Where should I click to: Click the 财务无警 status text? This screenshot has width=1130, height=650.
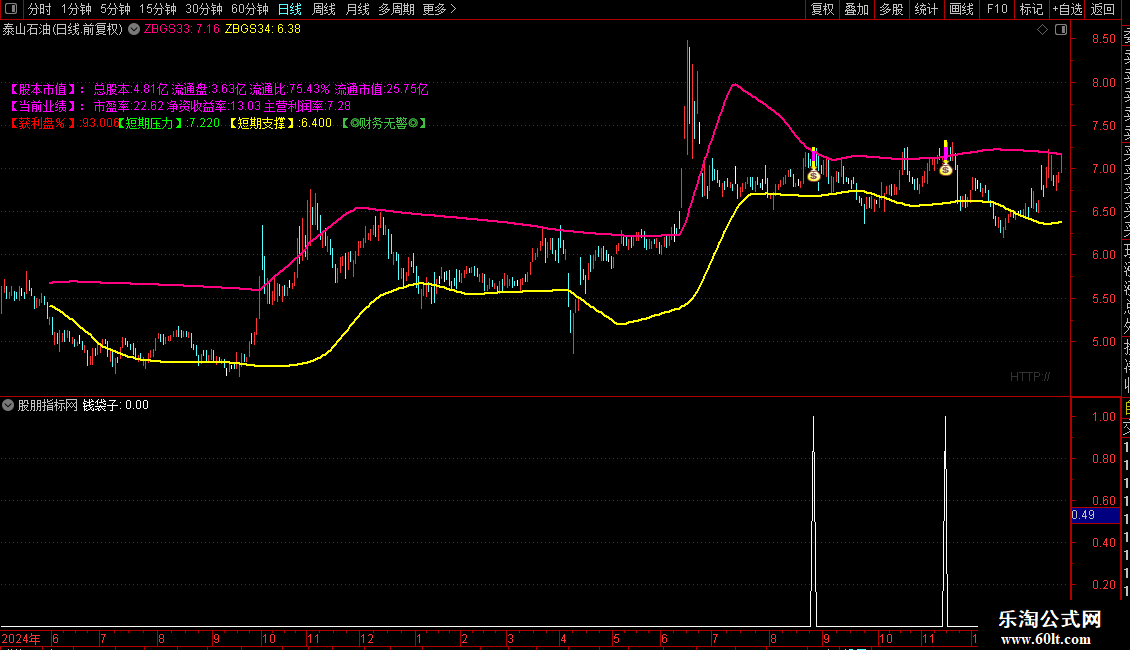(384, 123)
